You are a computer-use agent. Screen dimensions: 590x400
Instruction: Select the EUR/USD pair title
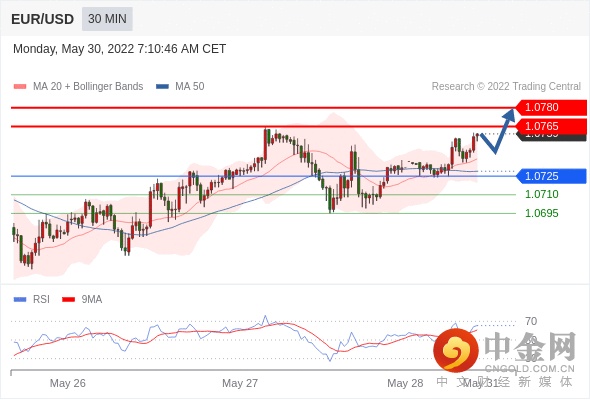coord(43,19)
